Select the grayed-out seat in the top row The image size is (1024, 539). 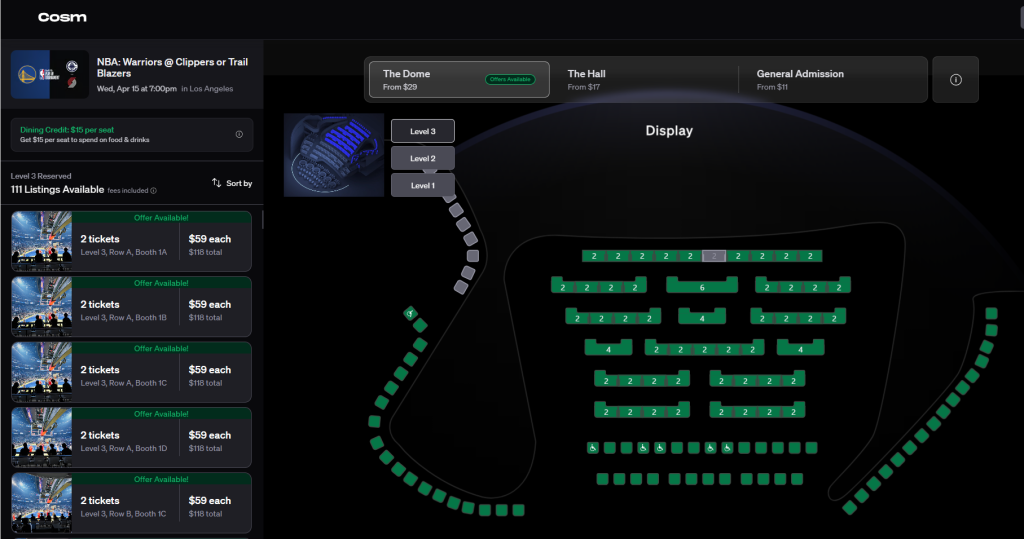(x=713, y=256)
